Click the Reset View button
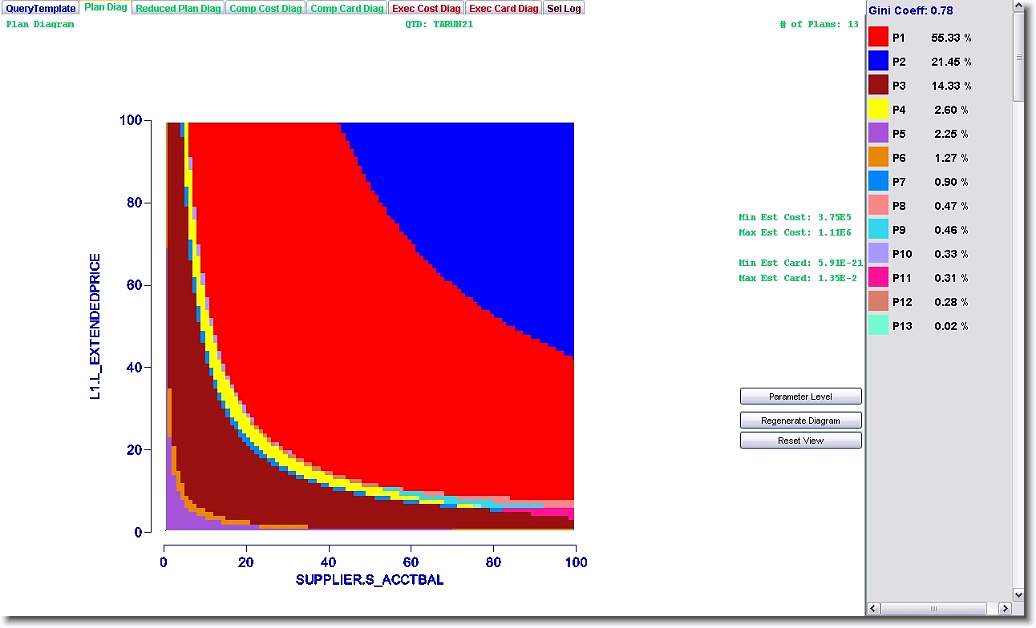The height and width of the screenshot is (628, 1036). [800, 441]
